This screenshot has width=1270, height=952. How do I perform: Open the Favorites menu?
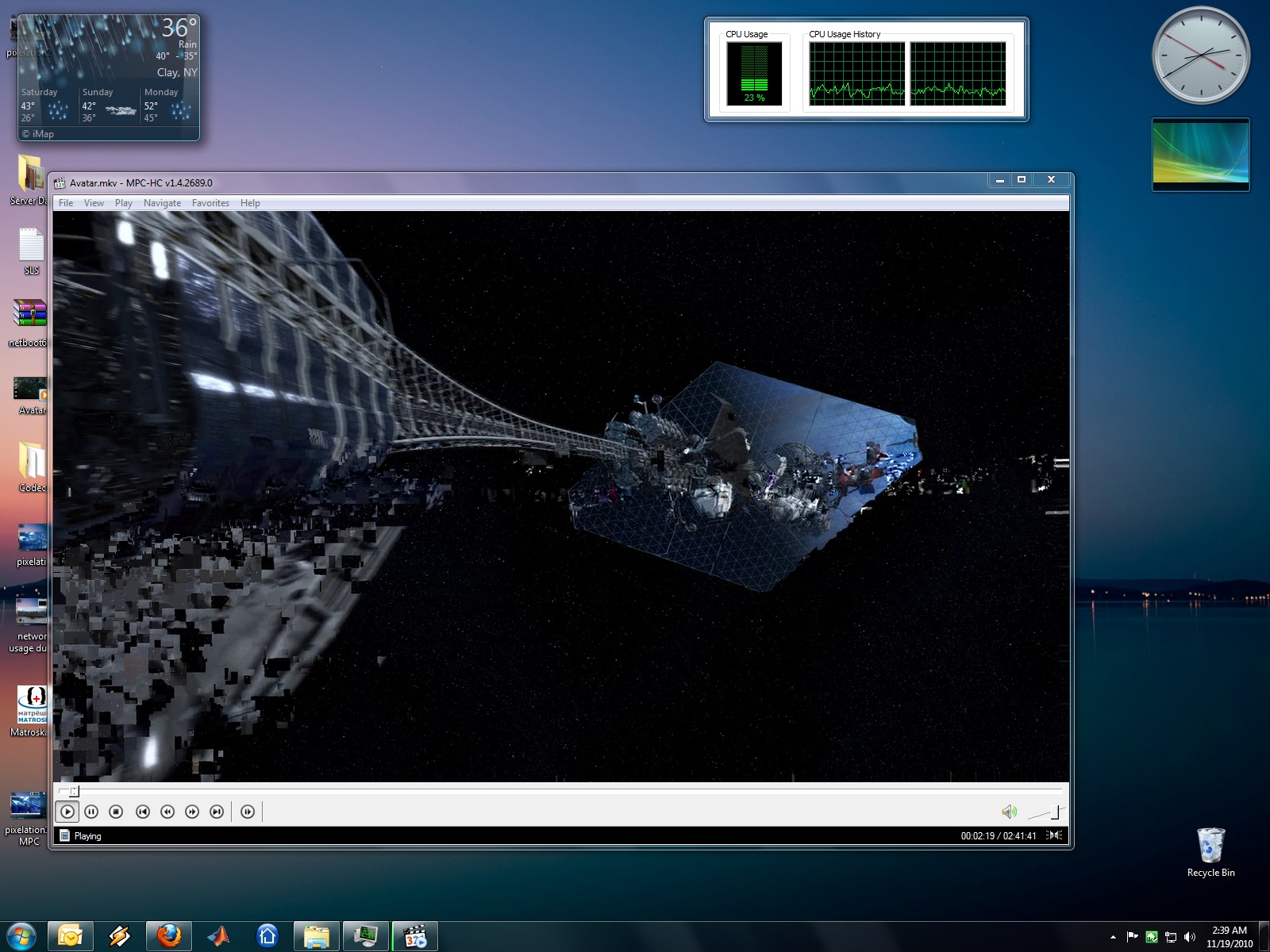pos(210,203)
